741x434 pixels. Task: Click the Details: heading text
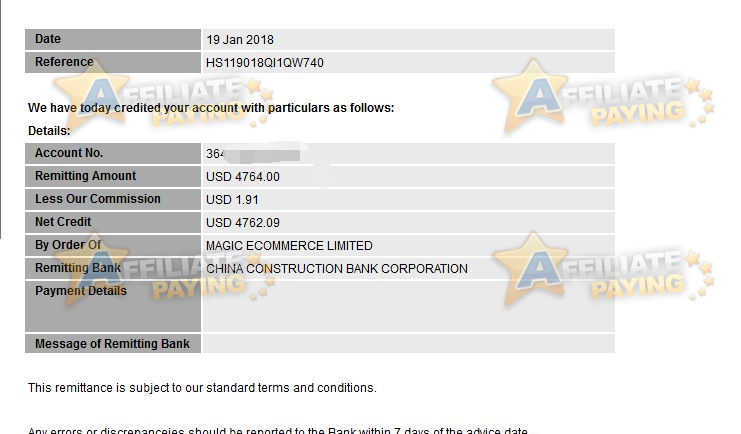click(x=49, y=130)
